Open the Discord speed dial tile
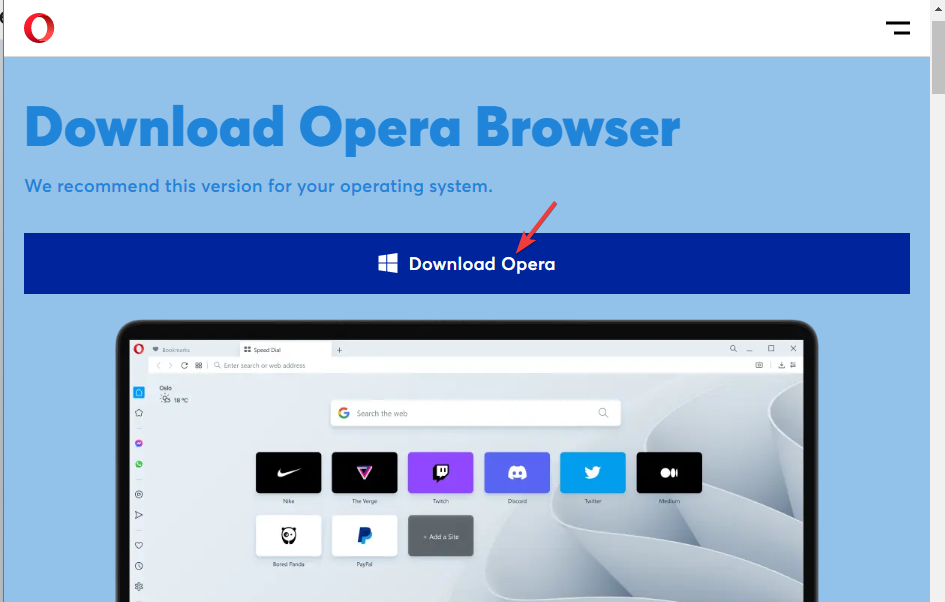The height and width of the screenshot is (602, 945). 517,472
